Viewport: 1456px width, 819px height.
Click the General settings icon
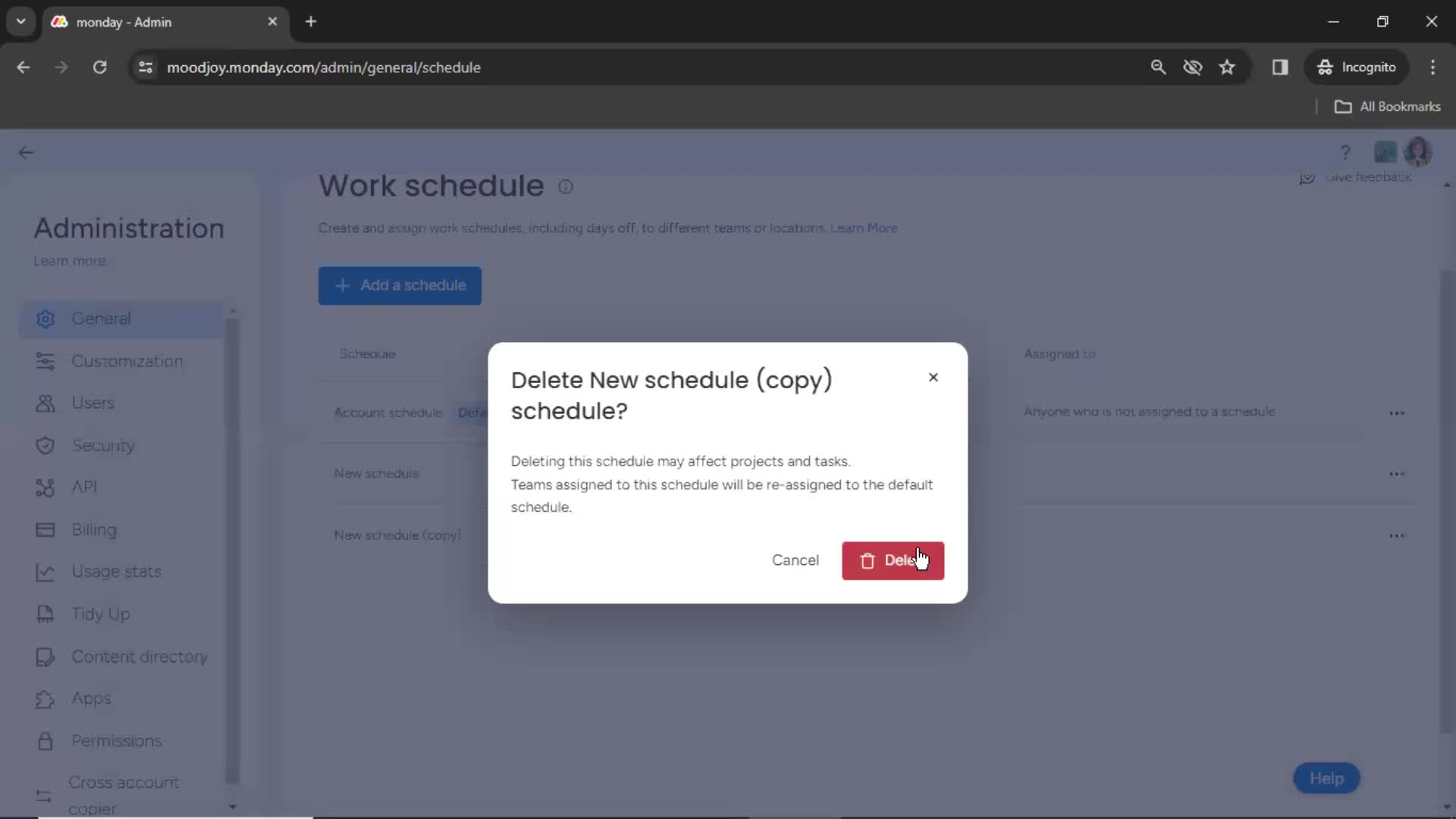pyautogui.click(x=45, y=318)
